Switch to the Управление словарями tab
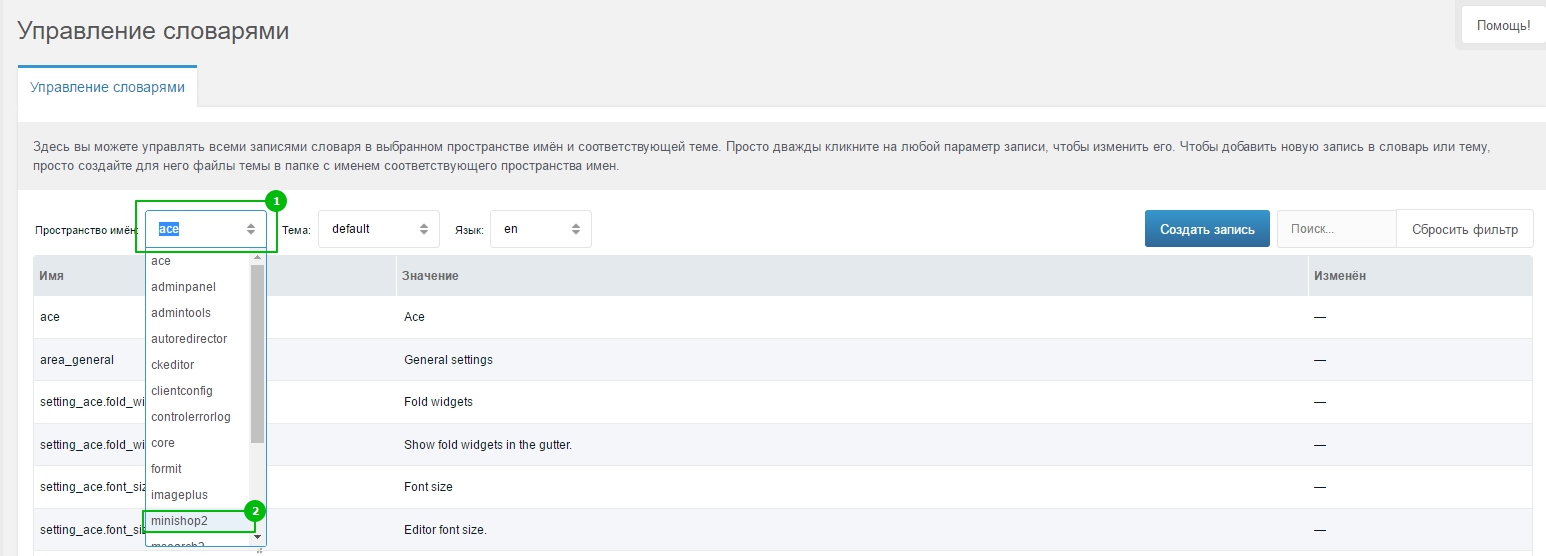Screen dimensions: 1546x556 coord(107,87)
